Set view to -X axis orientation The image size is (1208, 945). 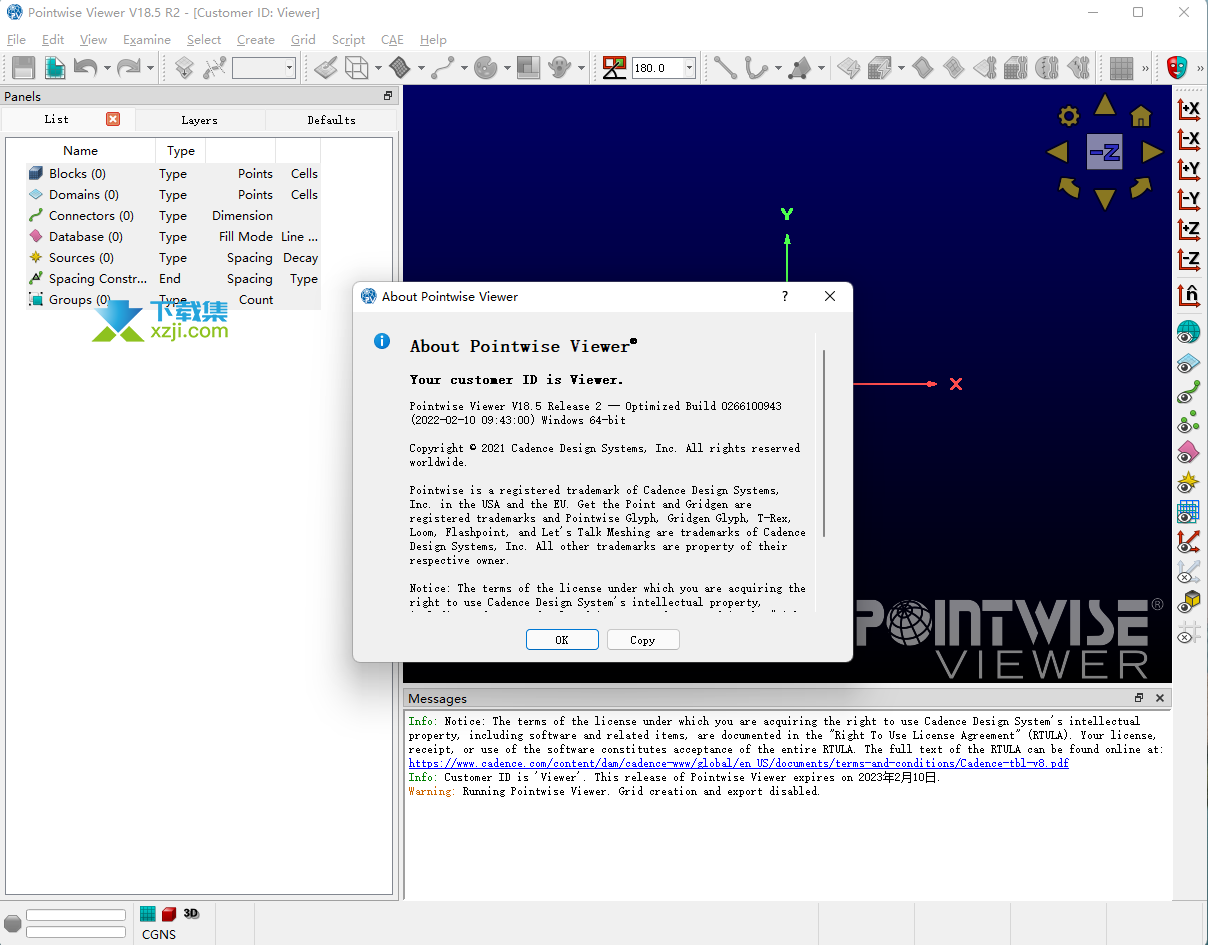tap(1188, 139)
